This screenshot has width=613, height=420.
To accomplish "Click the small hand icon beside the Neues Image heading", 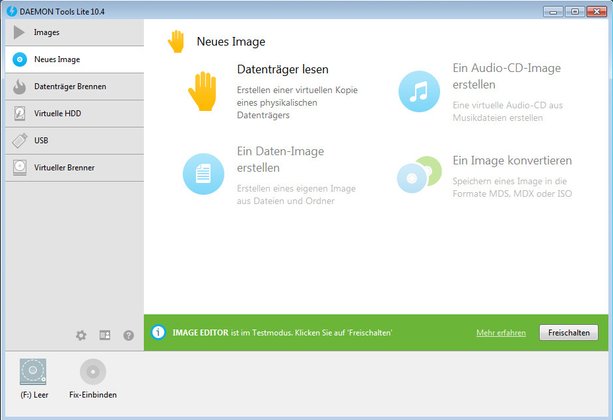I will [x=176, y=41].
